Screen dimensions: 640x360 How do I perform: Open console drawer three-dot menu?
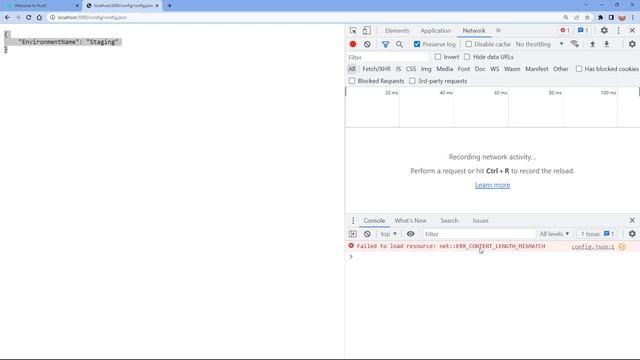click(353, 220)
